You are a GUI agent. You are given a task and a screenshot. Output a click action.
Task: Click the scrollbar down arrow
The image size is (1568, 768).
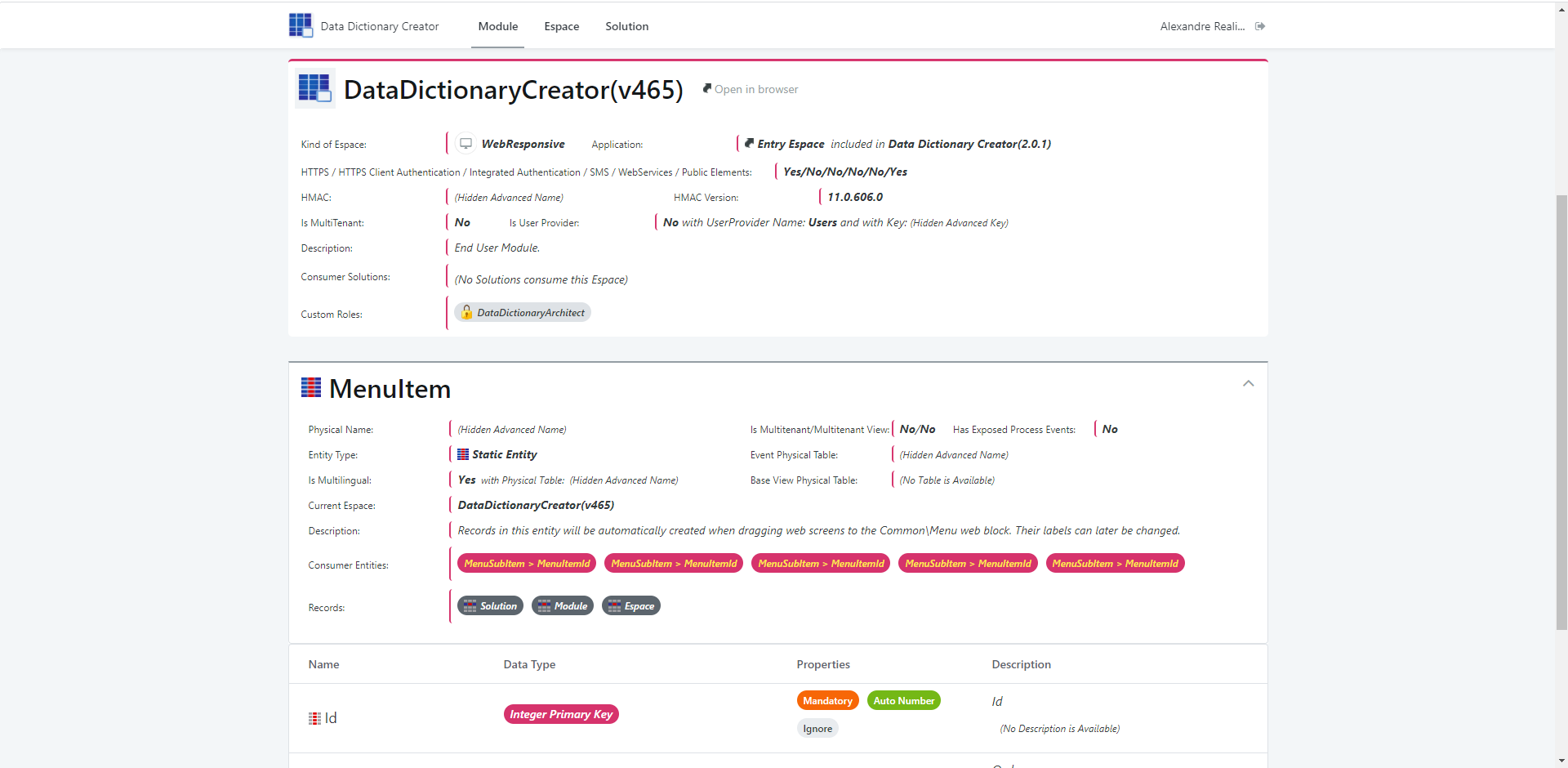(x=1561, y=760)
